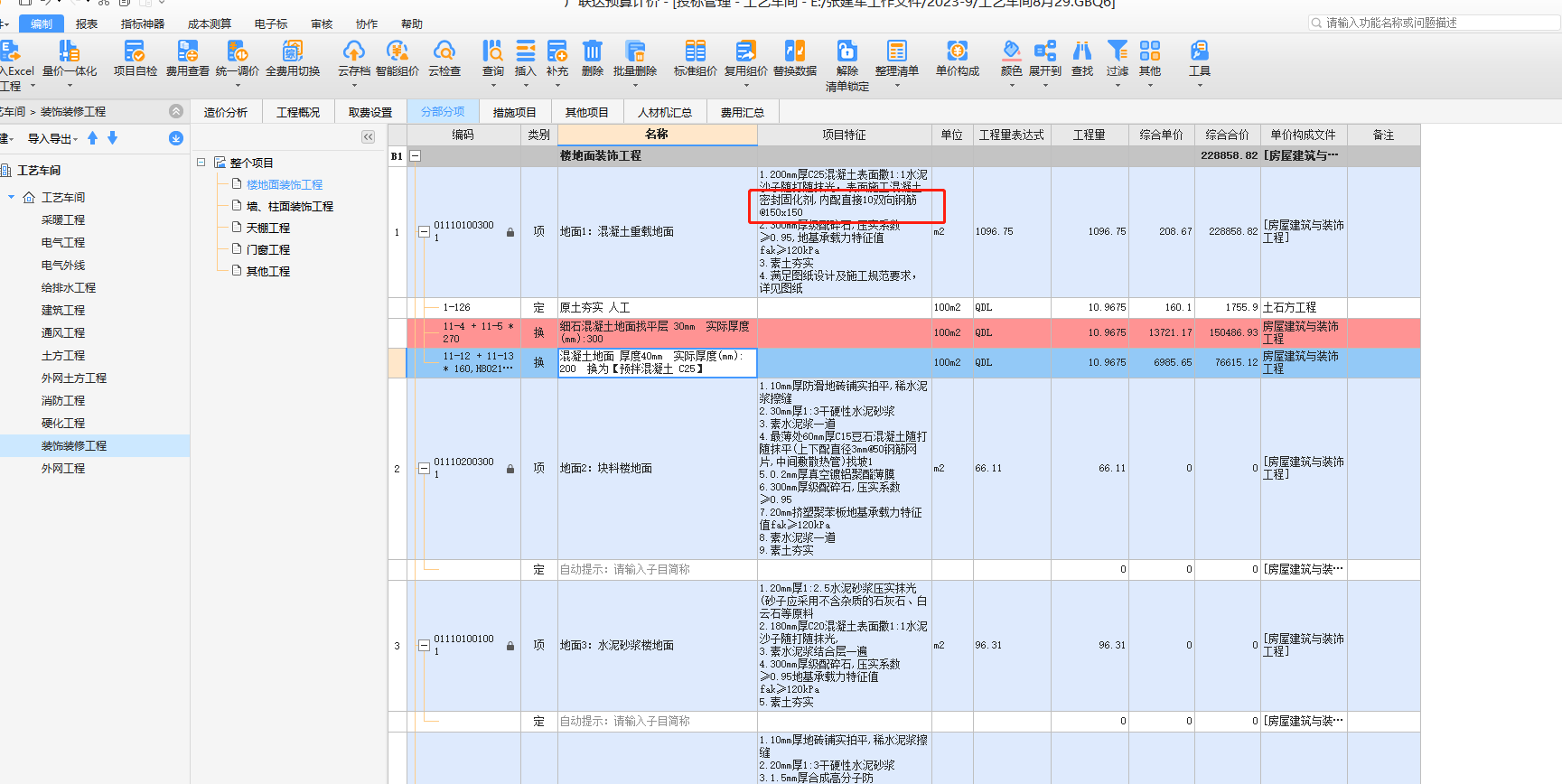Click the 项目特征 column header
Screen dimensions: 1562x784
pos(844,135)
